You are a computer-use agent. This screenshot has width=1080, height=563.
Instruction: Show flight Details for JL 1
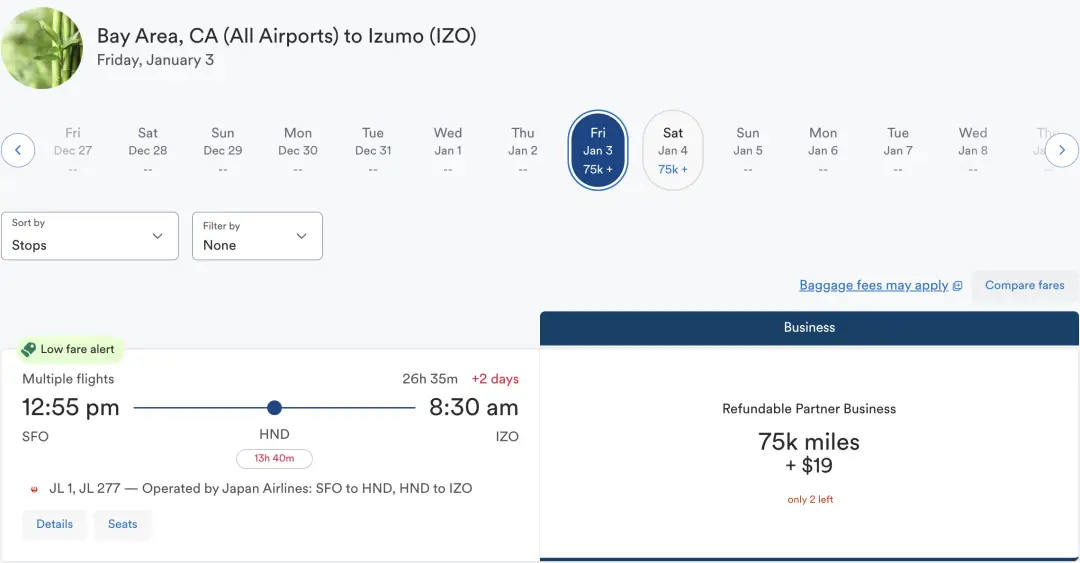54,524
